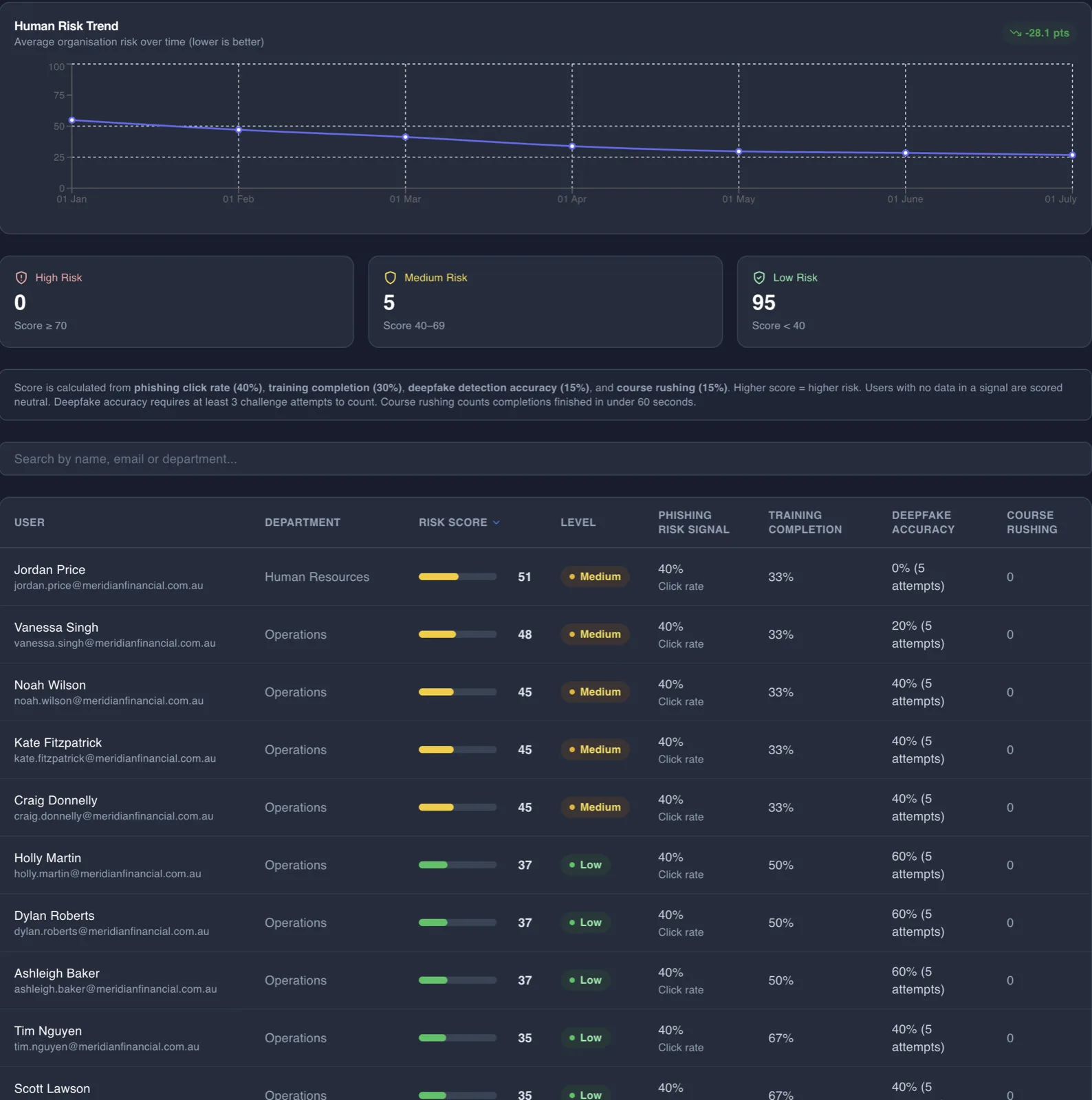Image resolution: width=1092 pixels, height=1100 pixels.
Task: Click Jordan Price's Medium level badge
Action: click(x=595, y=577)
